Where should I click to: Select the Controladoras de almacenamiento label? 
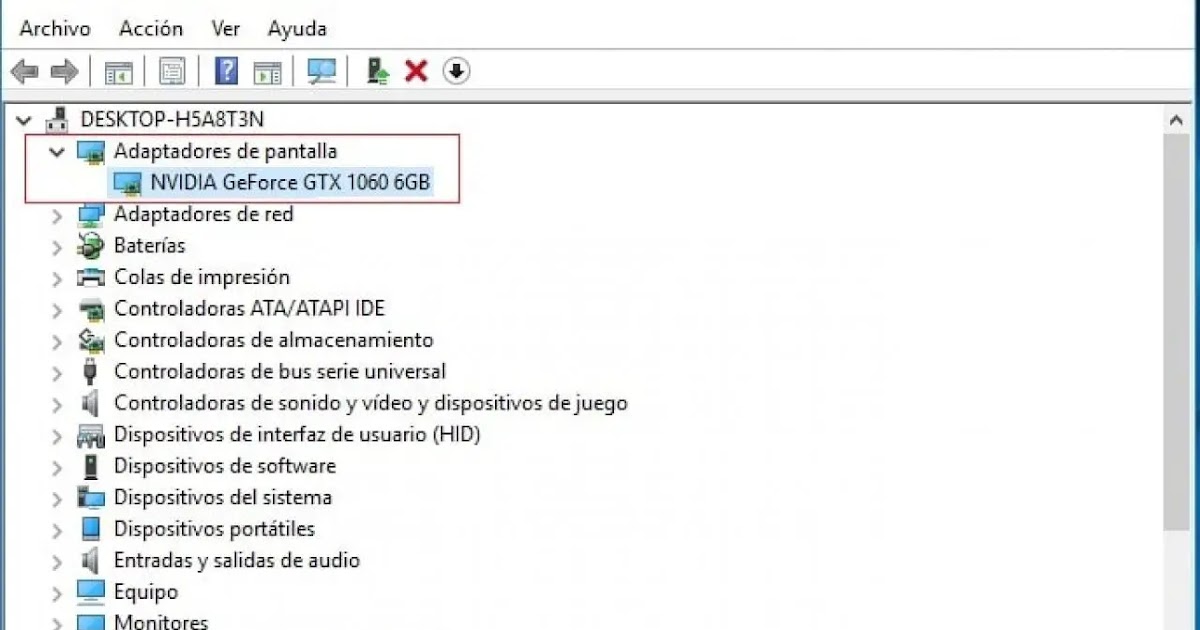coord(274,340)
